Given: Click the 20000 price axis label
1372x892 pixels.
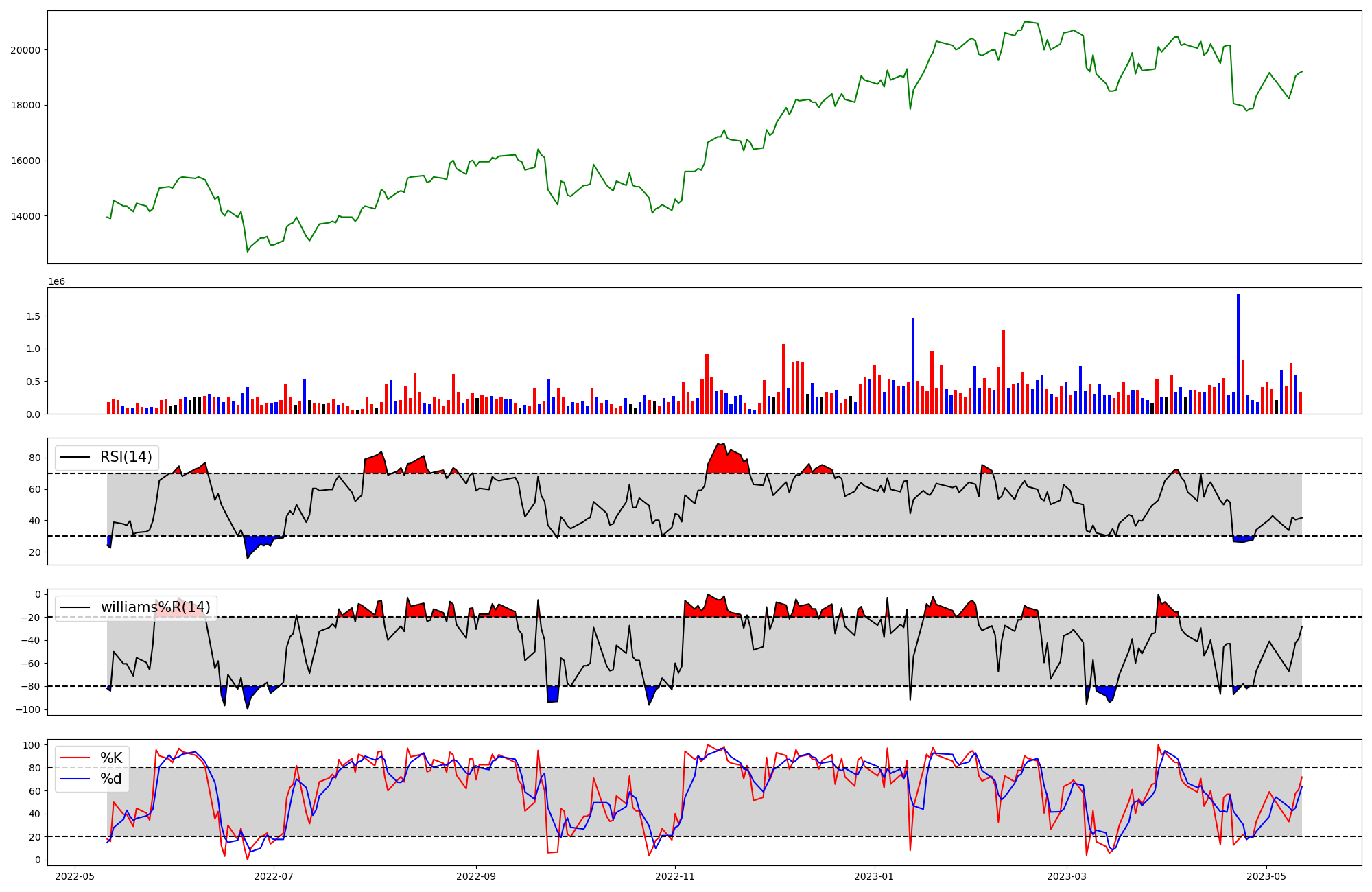Looking at the screenshot, I should 25,50.
